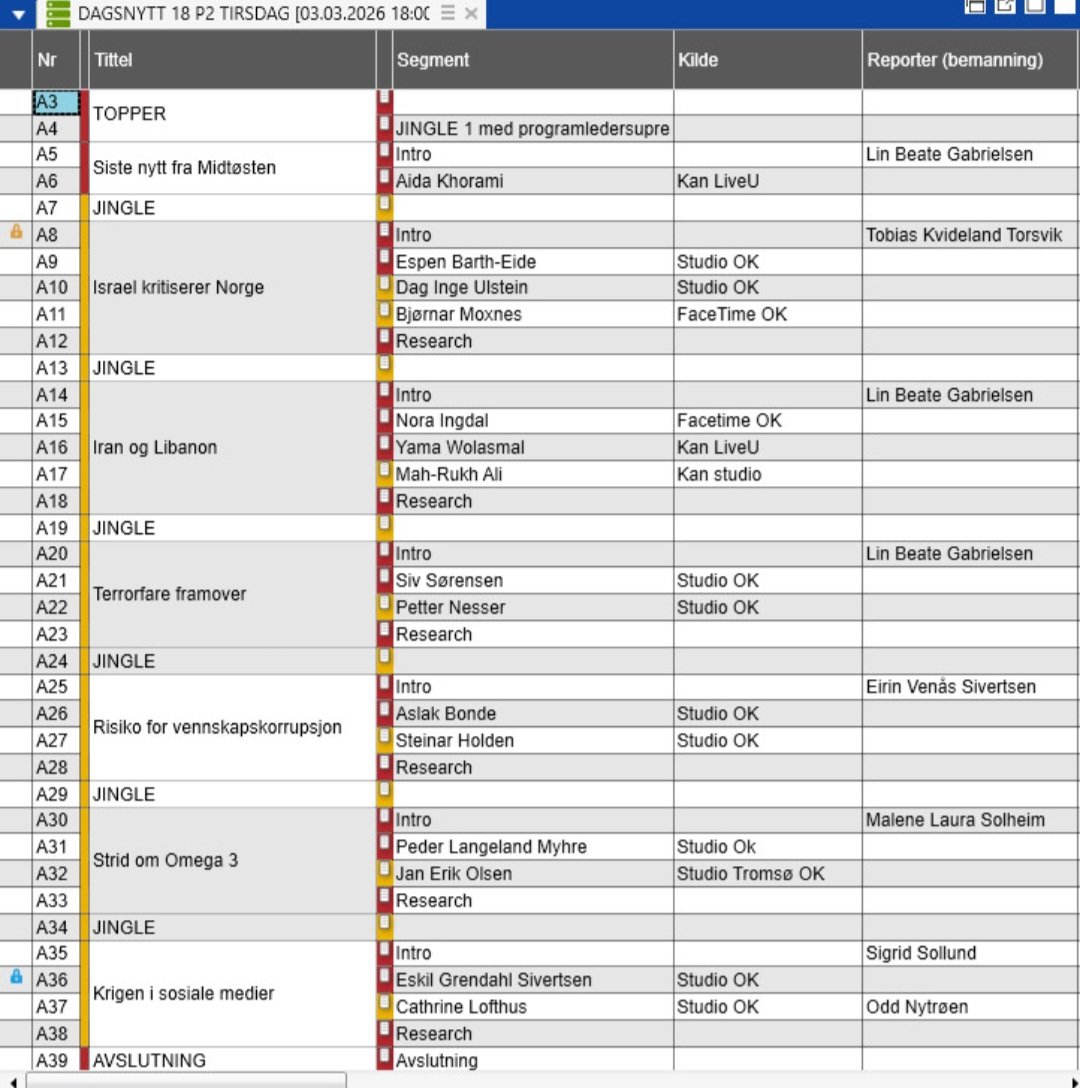This screenshot has width=1080, height=1088.
Task: Click the red script icon on row A4
Action: [x=384, y=126]
